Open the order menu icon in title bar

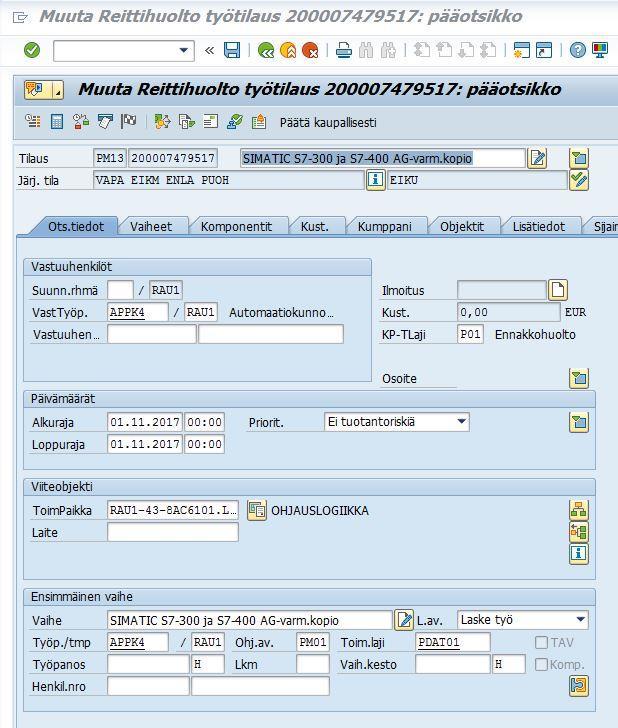click(44, 90)
